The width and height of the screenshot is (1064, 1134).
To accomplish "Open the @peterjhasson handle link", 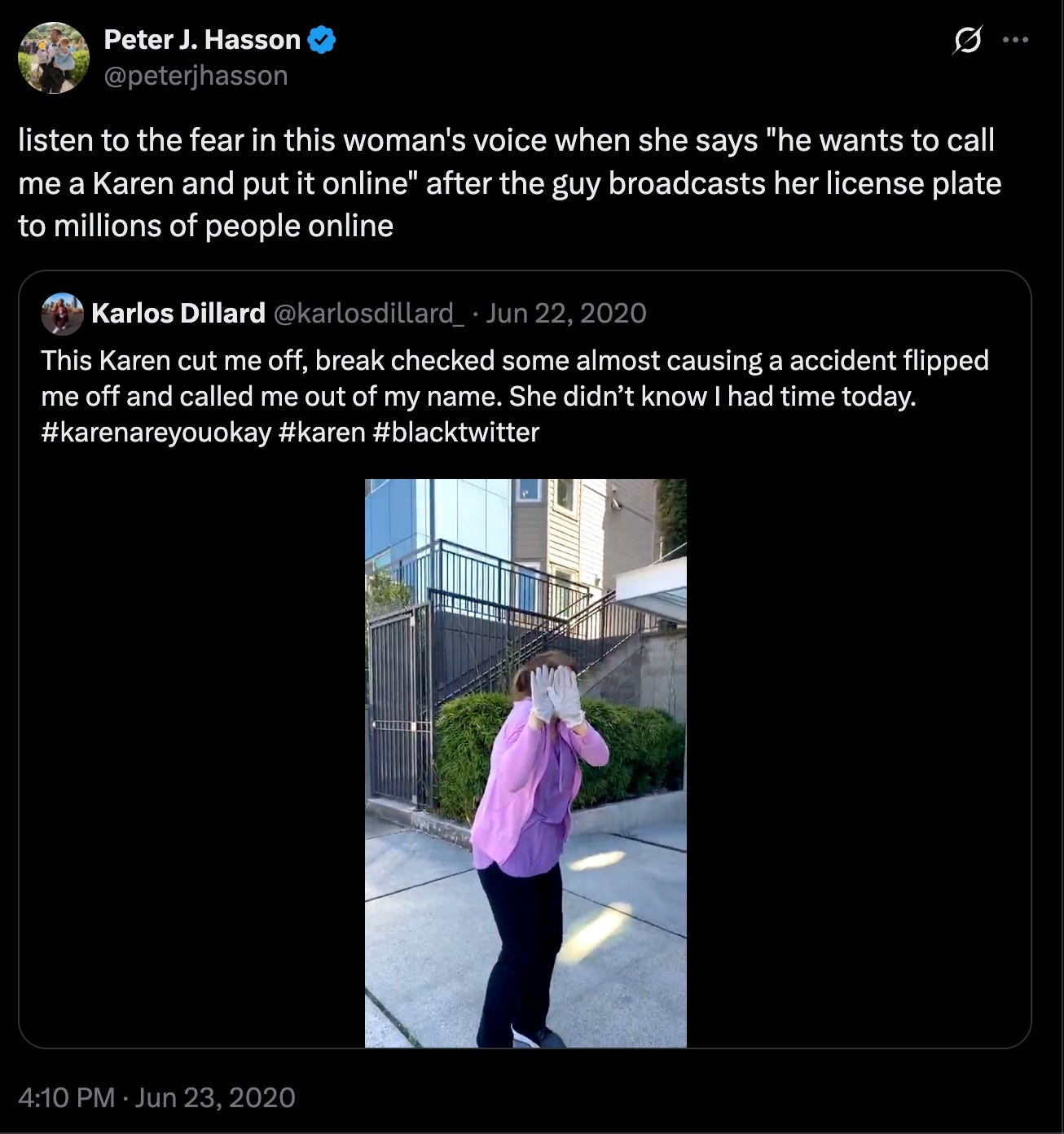I will tap(196, 76).
